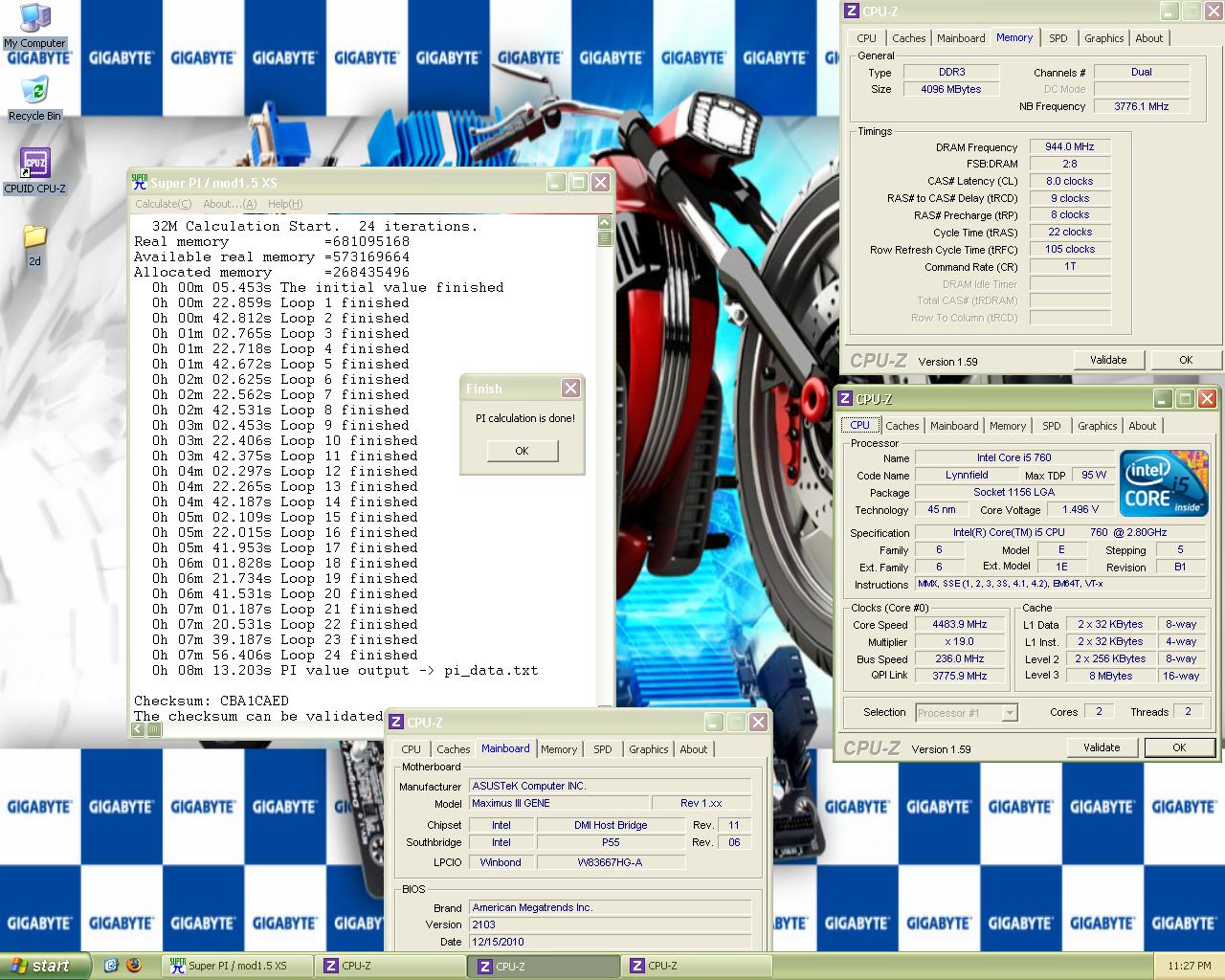Viewport: 1225px width, 980px height.
Task: Click the DRAM Frequency value 944.0 MHz
Action: point(1070,146)
